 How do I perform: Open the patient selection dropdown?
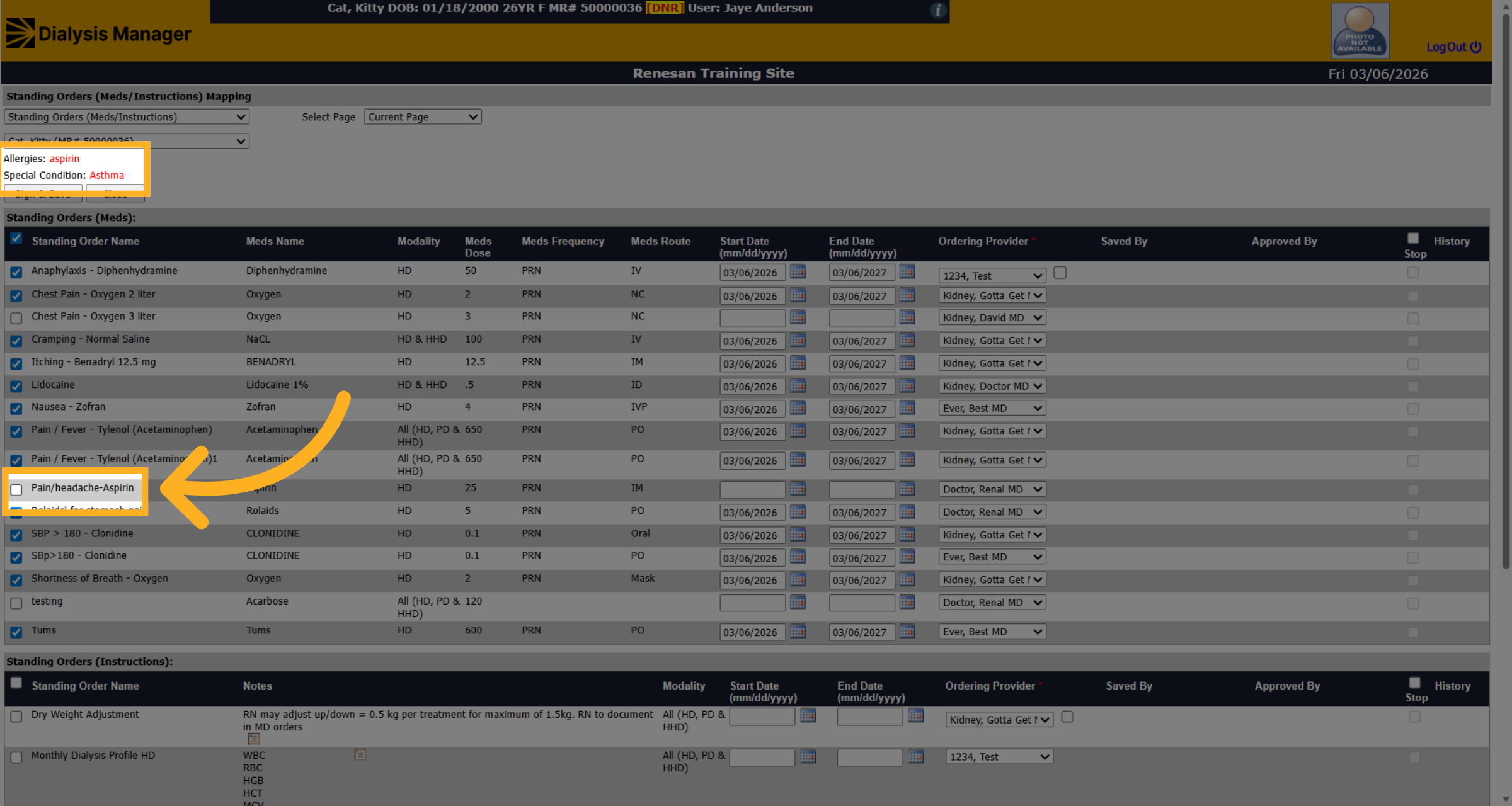tap(127, 140)
